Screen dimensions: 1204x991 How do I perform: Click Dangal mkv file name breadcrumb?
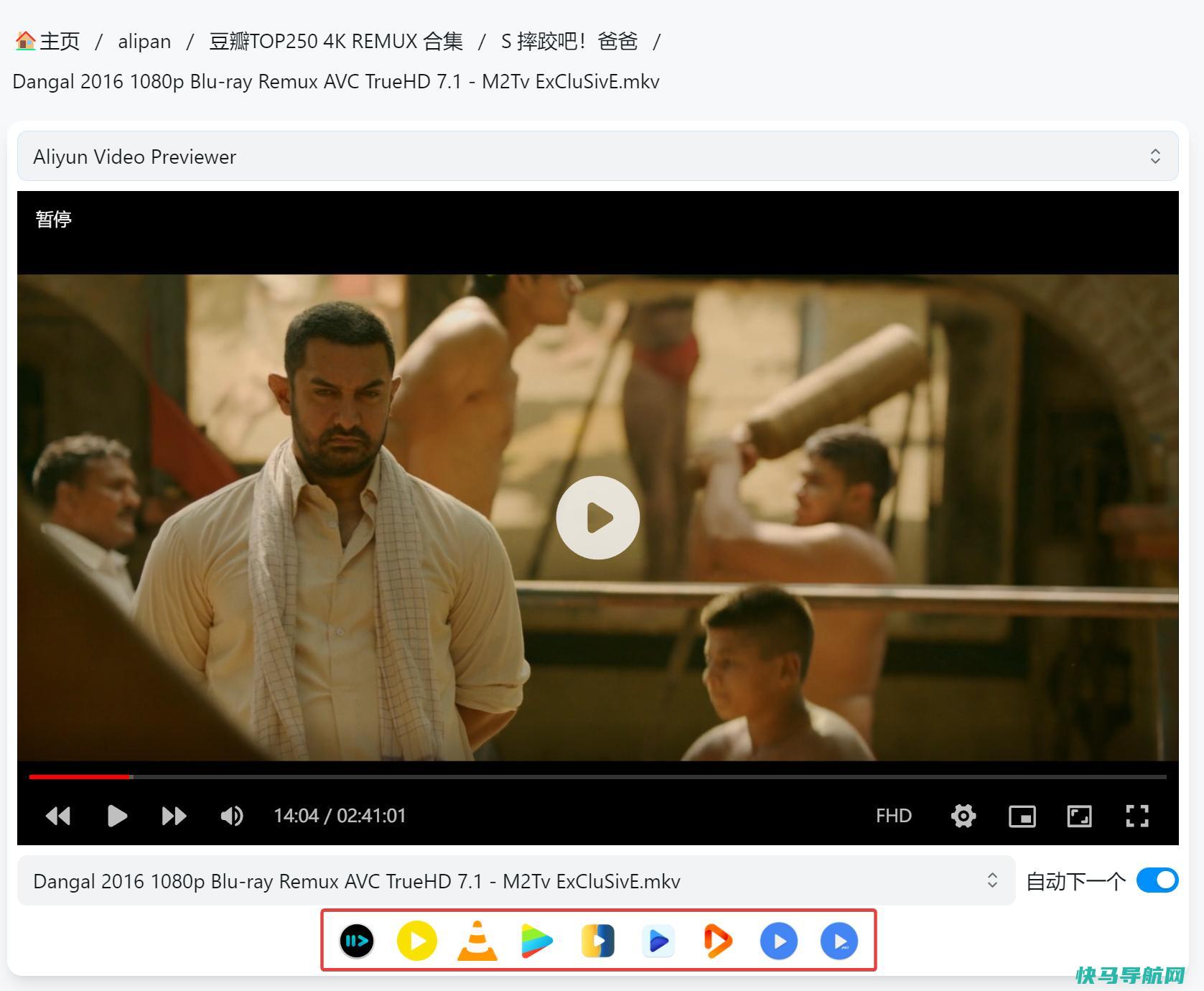[336, 81]
